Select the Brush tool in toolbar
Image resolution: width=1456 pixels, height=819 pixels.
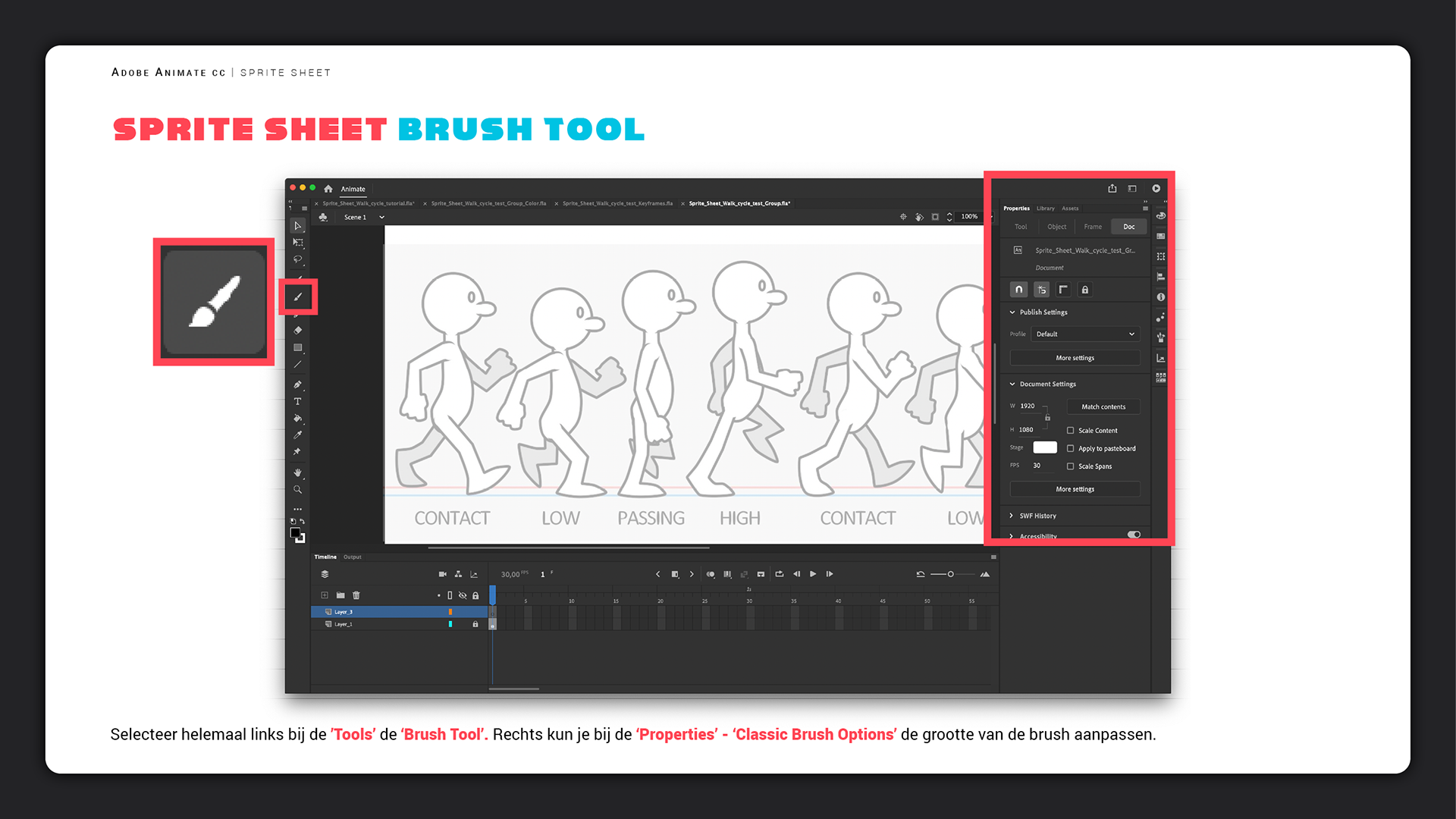pos(298,297)
